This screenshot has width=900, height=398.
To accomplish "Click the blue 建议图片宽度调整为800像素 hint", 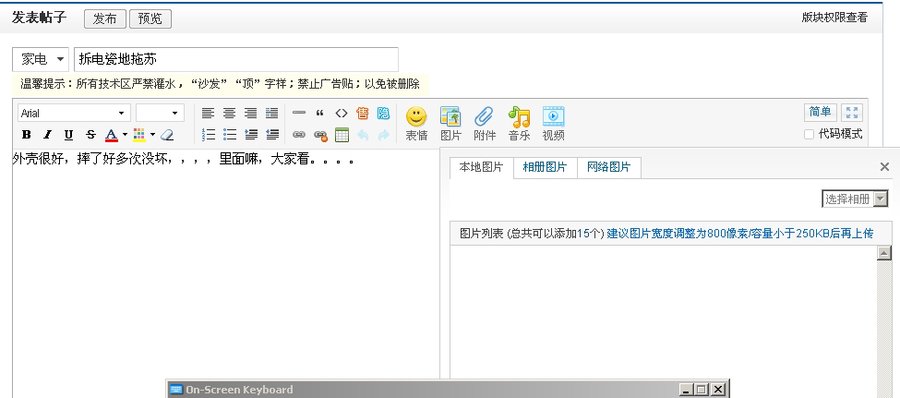I will tap(740, 234).
